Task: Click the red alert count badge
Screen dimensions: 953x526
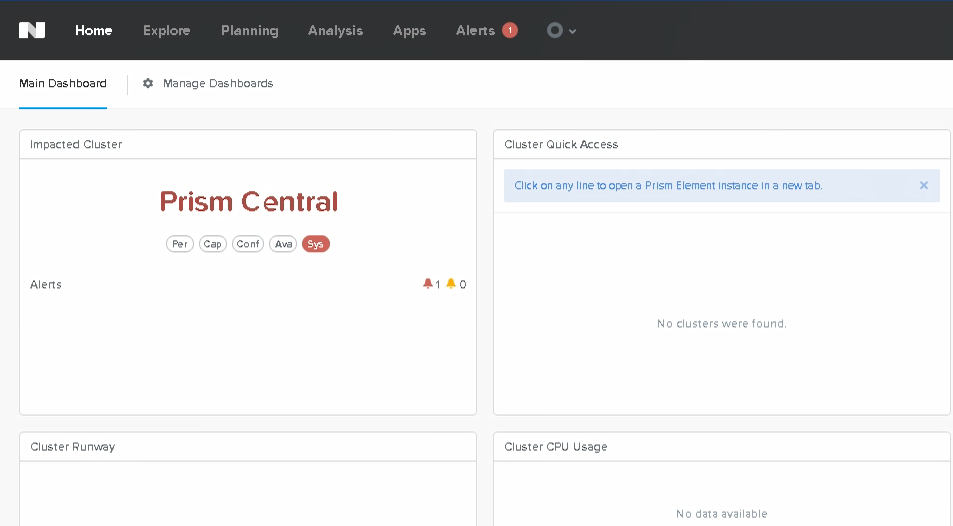Action: tap(510, 30)
